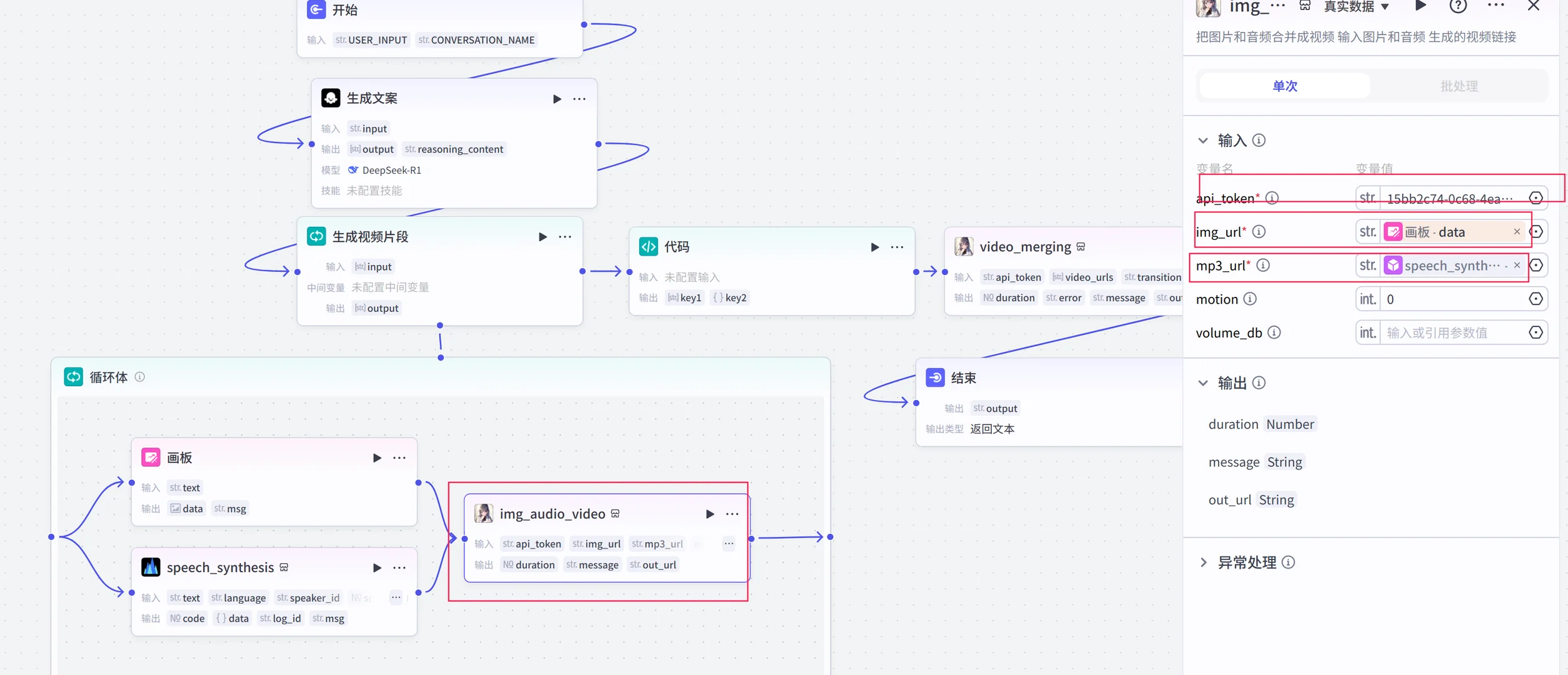Open more options on img_audio_video node
Viewport: 1568px width, 675px height.
pos(732,514)
